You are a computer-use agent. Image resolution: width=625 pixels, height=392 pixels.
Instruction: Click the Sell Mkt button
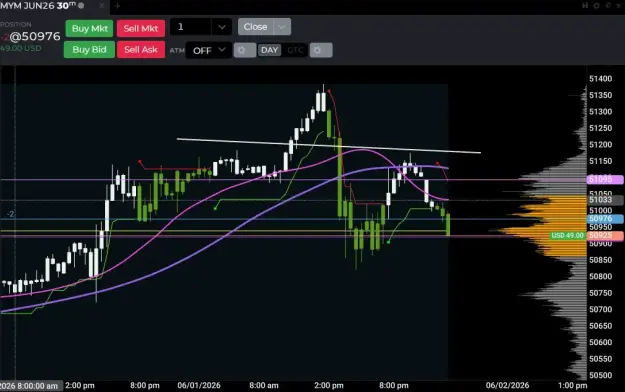[x=141, y=28]
